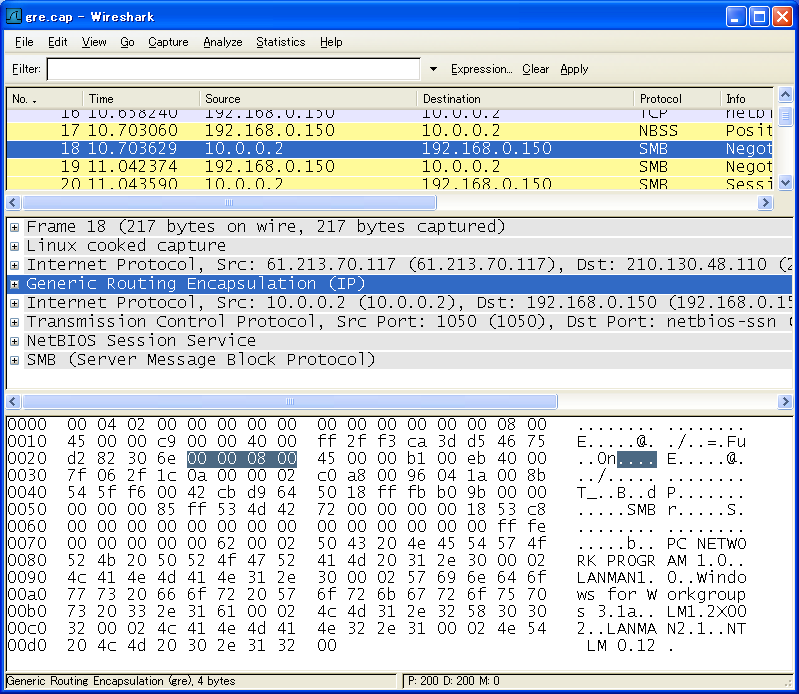
Task: Click the Filter label button
Action: click(26, 69)
